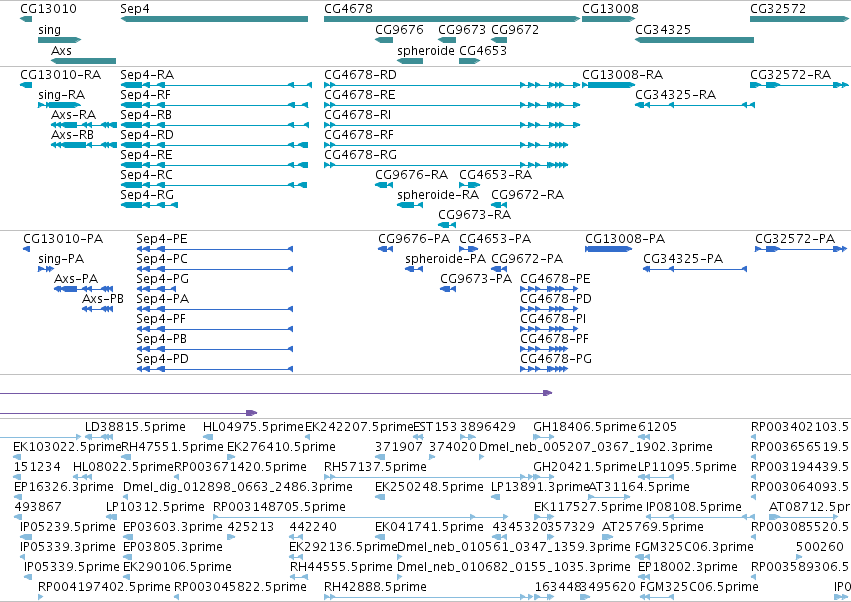Select the CG13010 gene label
Image resolution: width=851 pixels, height=602 pixels.
click(x=48, y=9)
